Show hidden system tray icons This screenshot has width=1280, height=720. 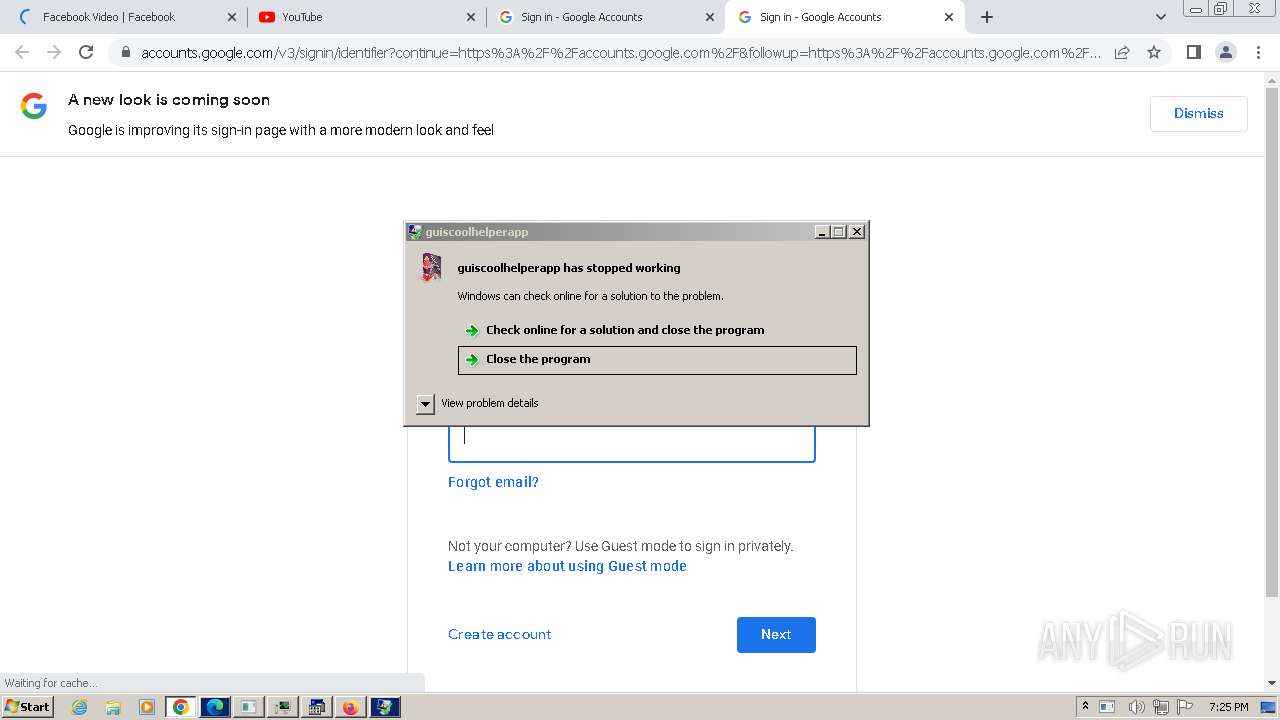(1085, 707)
